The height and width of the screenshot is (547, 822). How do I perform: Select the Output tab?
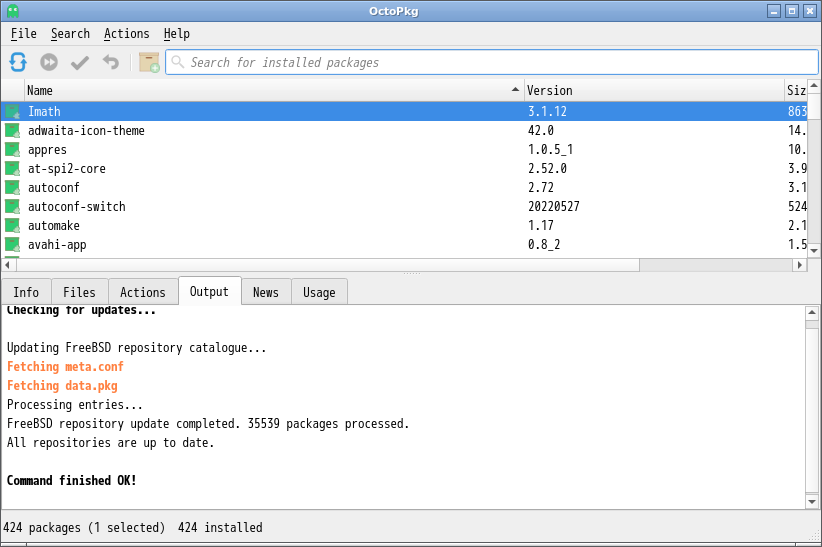[209, 291]
